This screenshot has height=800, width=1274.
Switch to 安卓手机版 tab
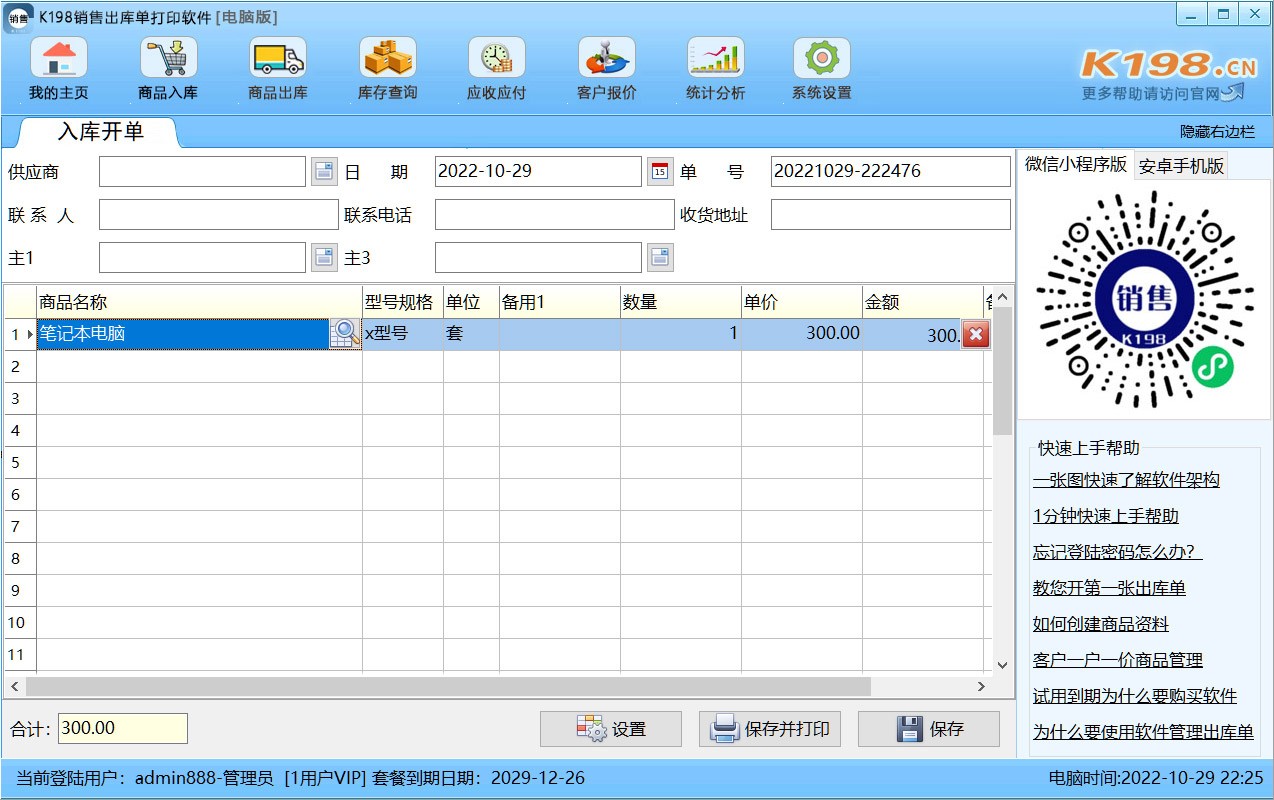point(1181,166)
